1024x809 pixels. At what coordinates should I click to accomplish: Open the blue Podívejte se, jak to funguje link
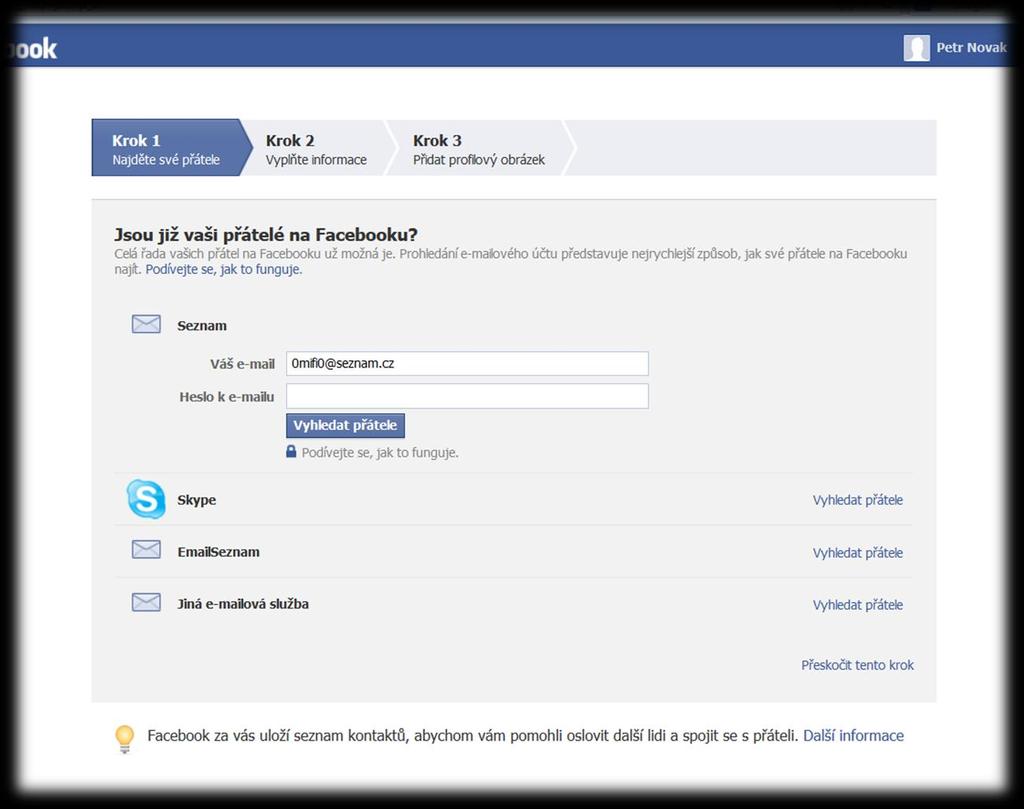pos(224,269)
